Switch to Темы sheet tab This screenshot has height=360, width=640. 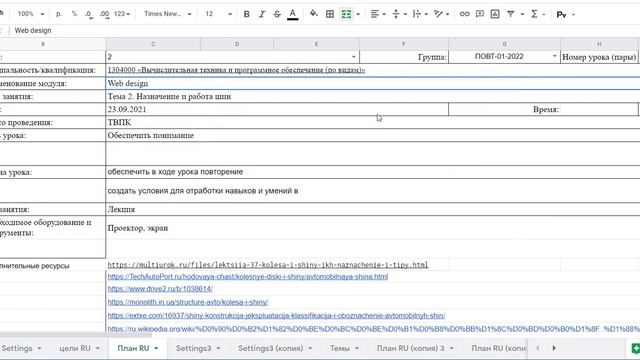coord(340,348)
